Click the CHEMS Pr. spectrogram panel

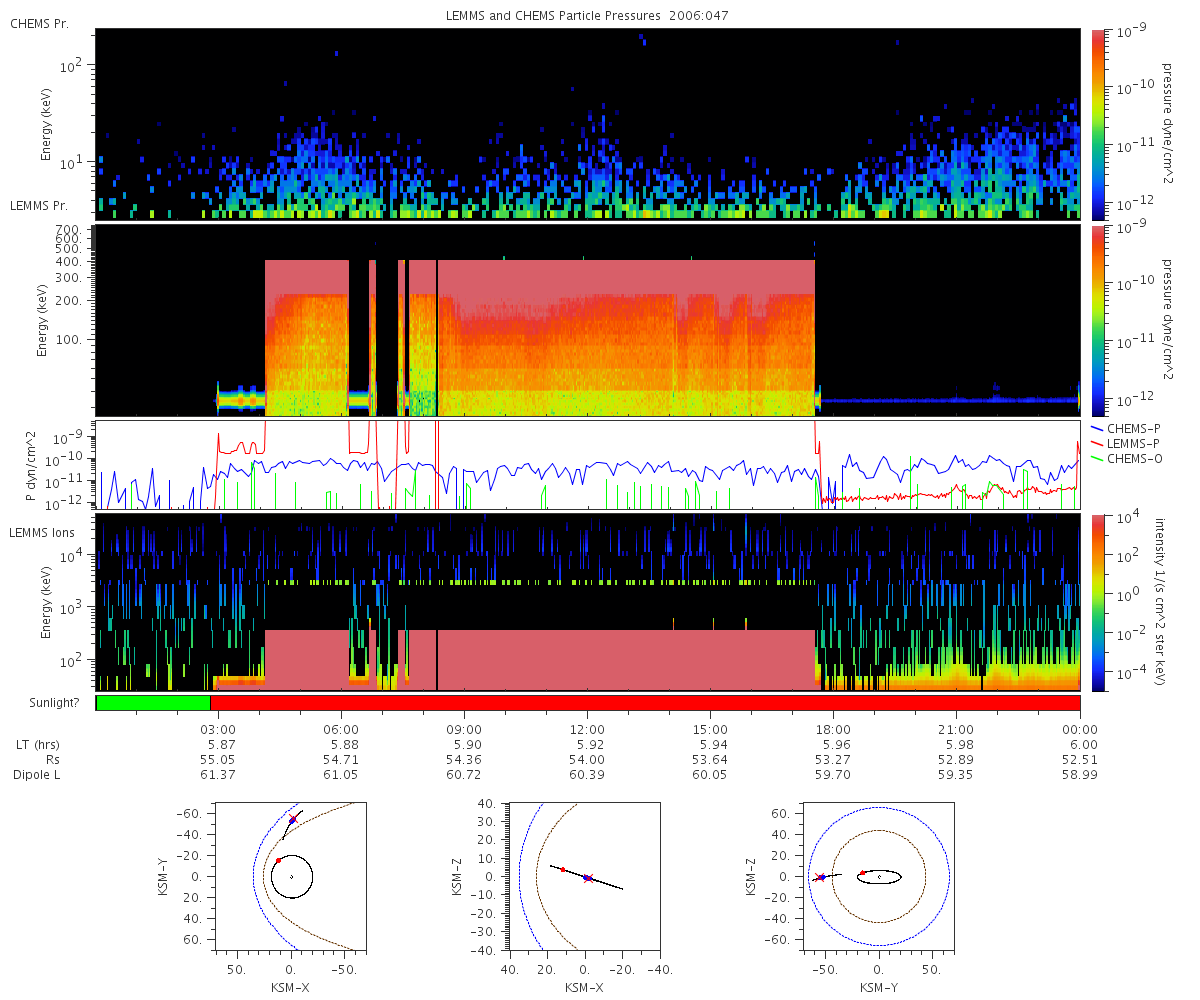coord(588,123)
